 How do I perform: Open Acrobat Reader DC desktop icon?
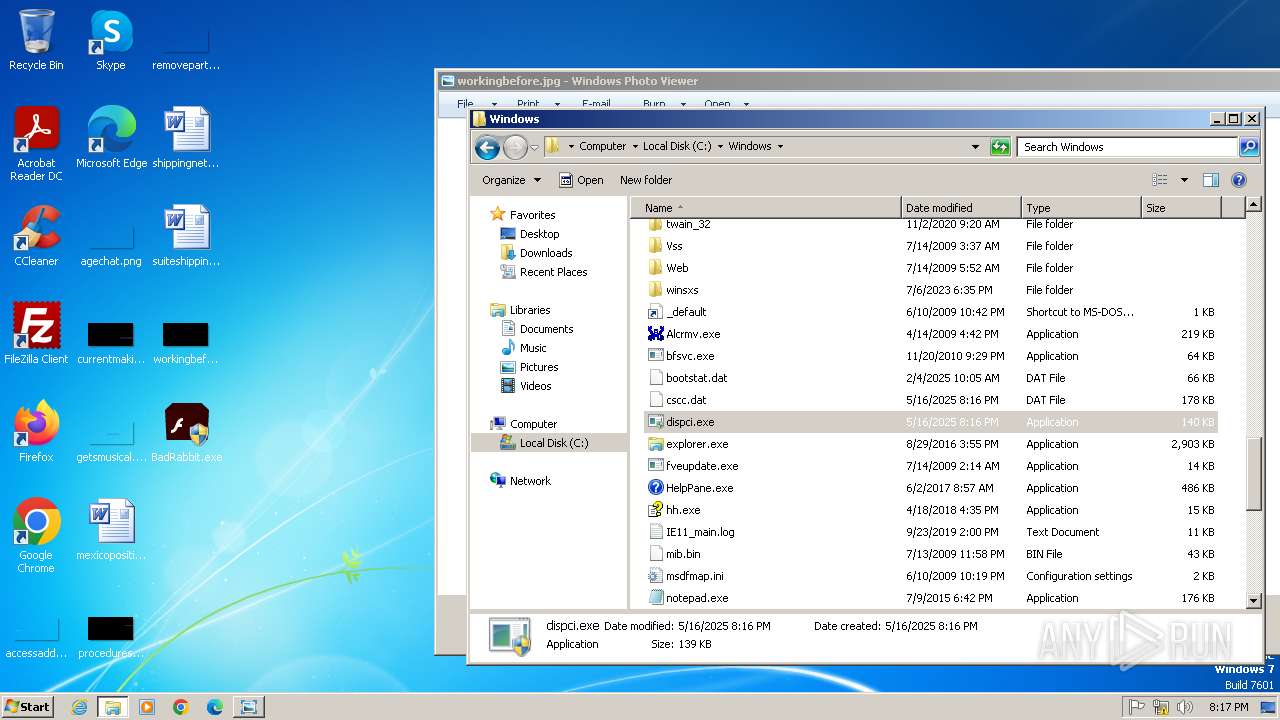(x=36, y=144)
